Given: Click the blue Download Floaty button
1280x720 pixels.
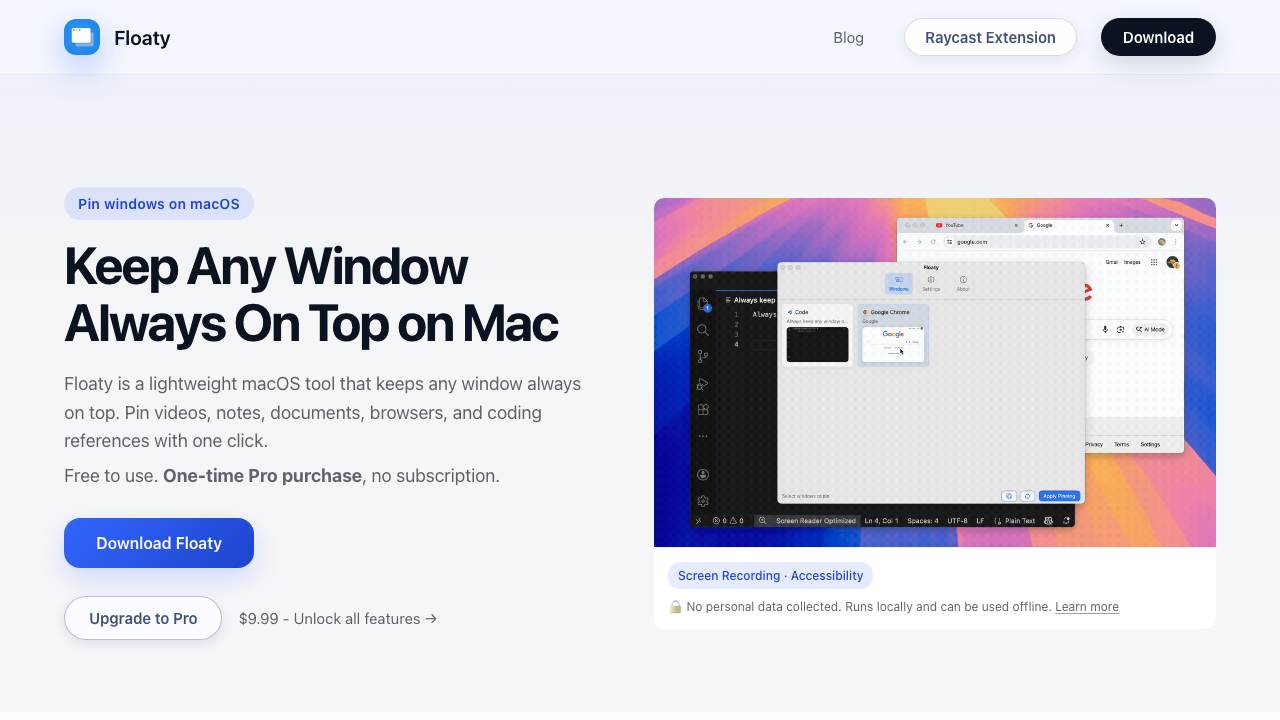Looking at the screenshot, I should 159,543.
